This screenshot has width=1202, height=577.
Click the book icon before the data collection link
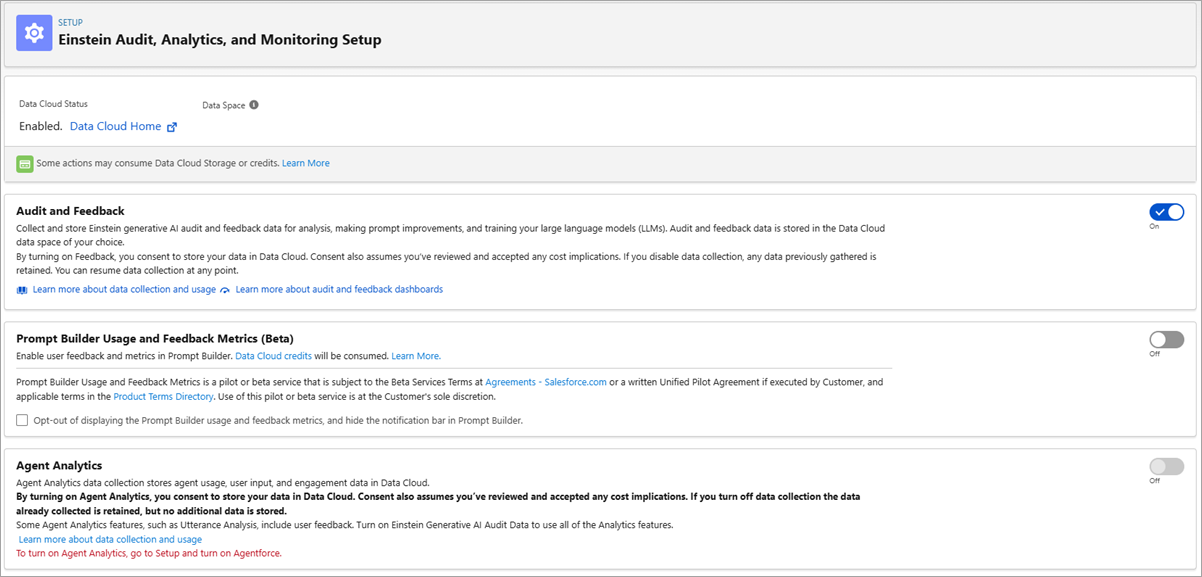click(21, 289)
